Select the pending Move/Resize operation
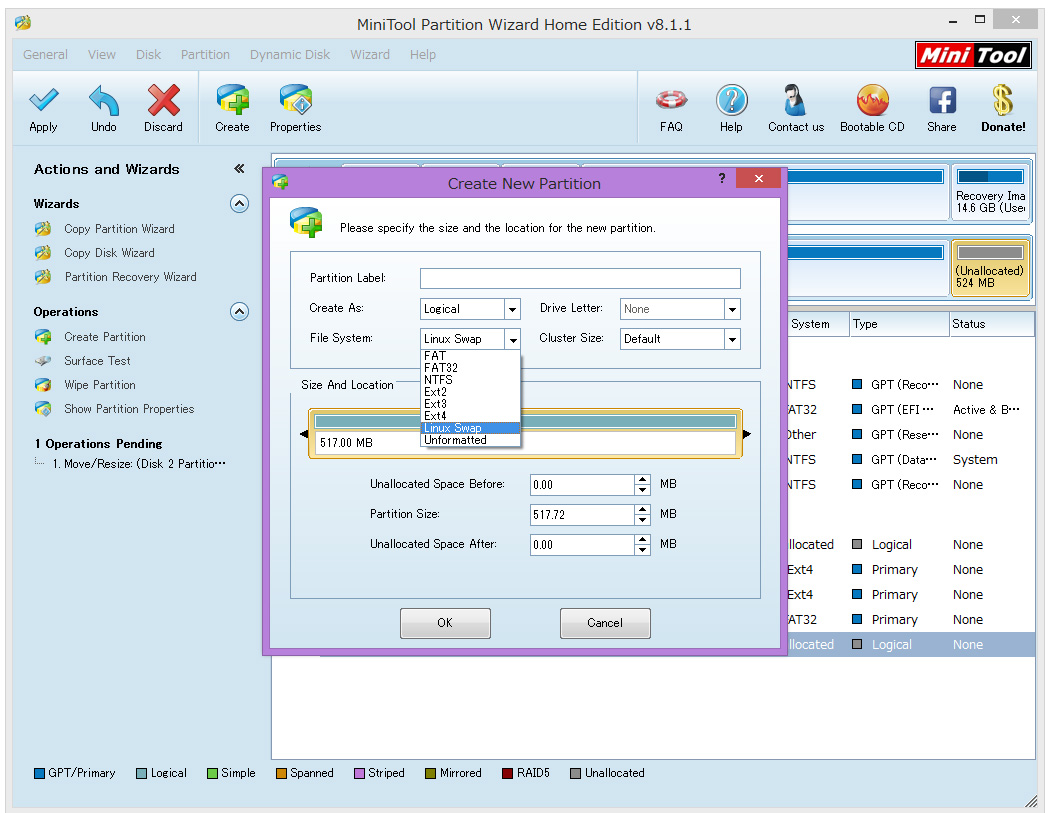This screenshot has width=1051, height=813. [139, 464]
